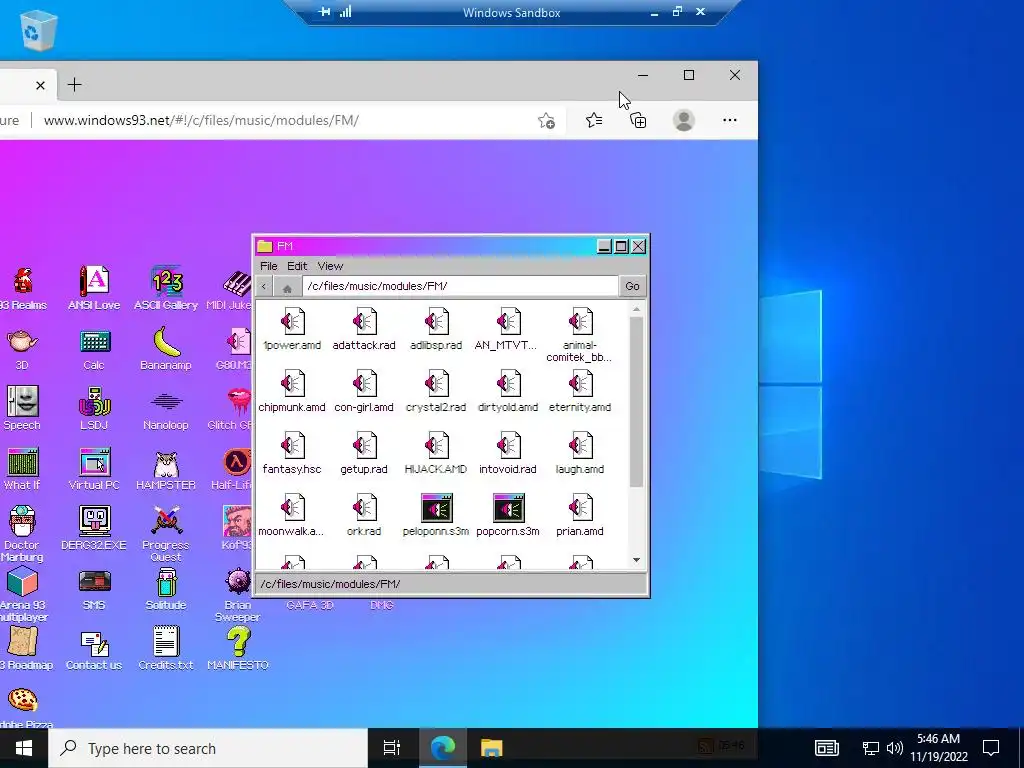The image size is (1024, 768).
Task: Select crystal2.rad file
Action: pos(436,391)
